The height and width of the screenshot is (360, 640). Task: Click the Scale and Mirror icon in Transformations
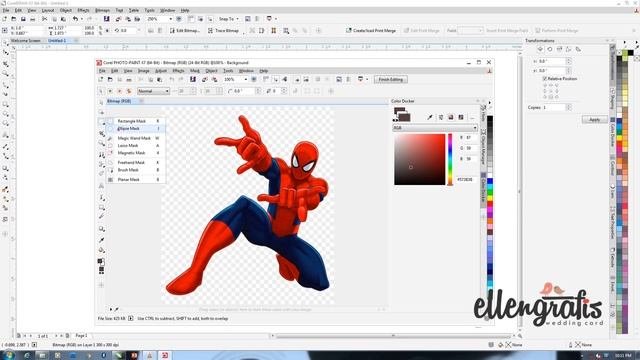click(559, 49)
